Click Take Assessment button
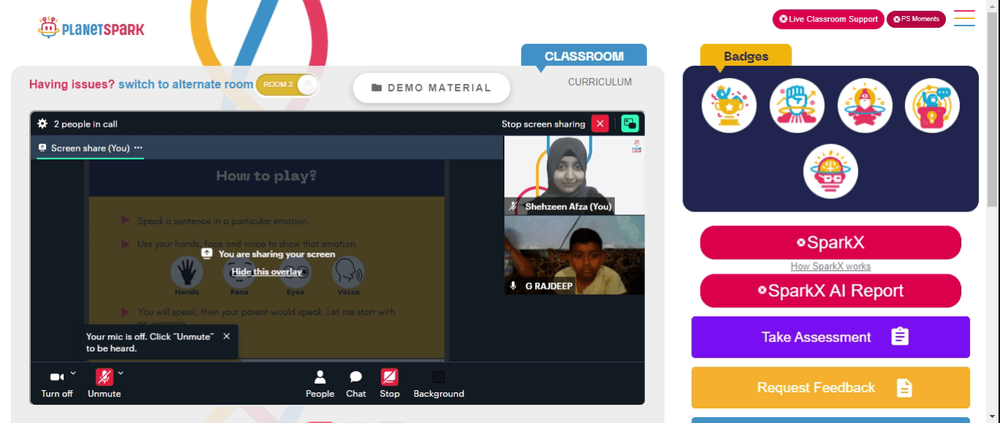This screenshot has height=423, width=1000. click(830, 337)
